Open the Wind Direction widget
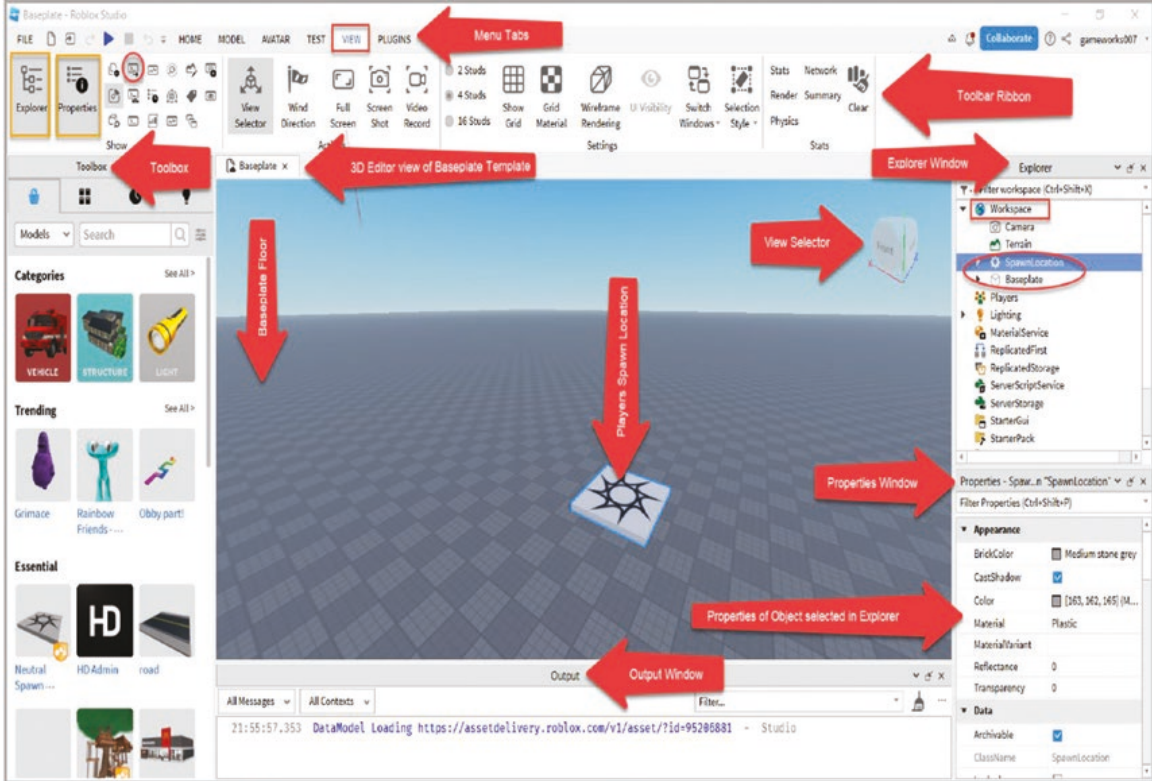Screen dimensions: 1152x781 tap(298, 97)
